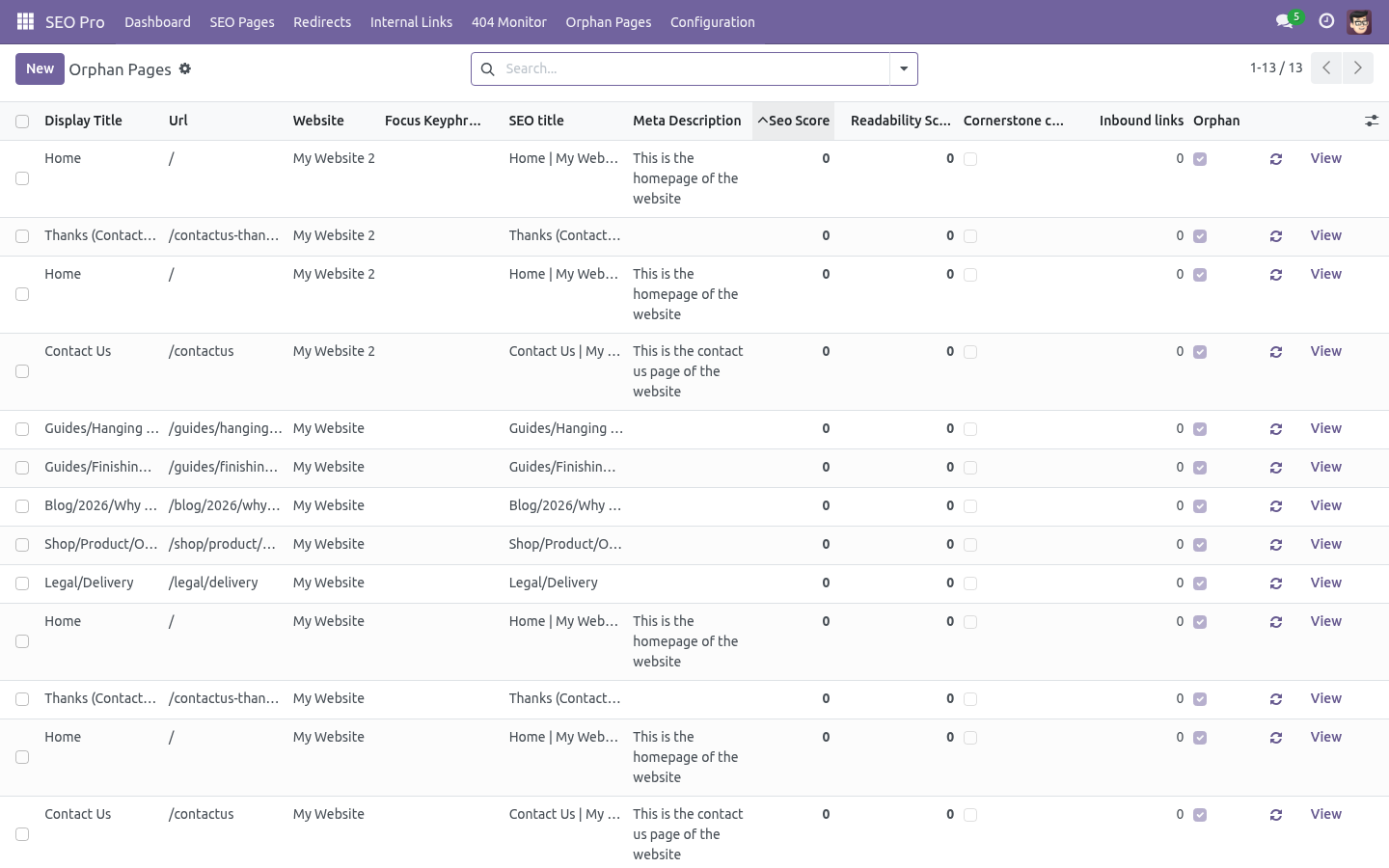
Task: Click refresh icon for Guides/Finishing row
Action: (1276, 468)
